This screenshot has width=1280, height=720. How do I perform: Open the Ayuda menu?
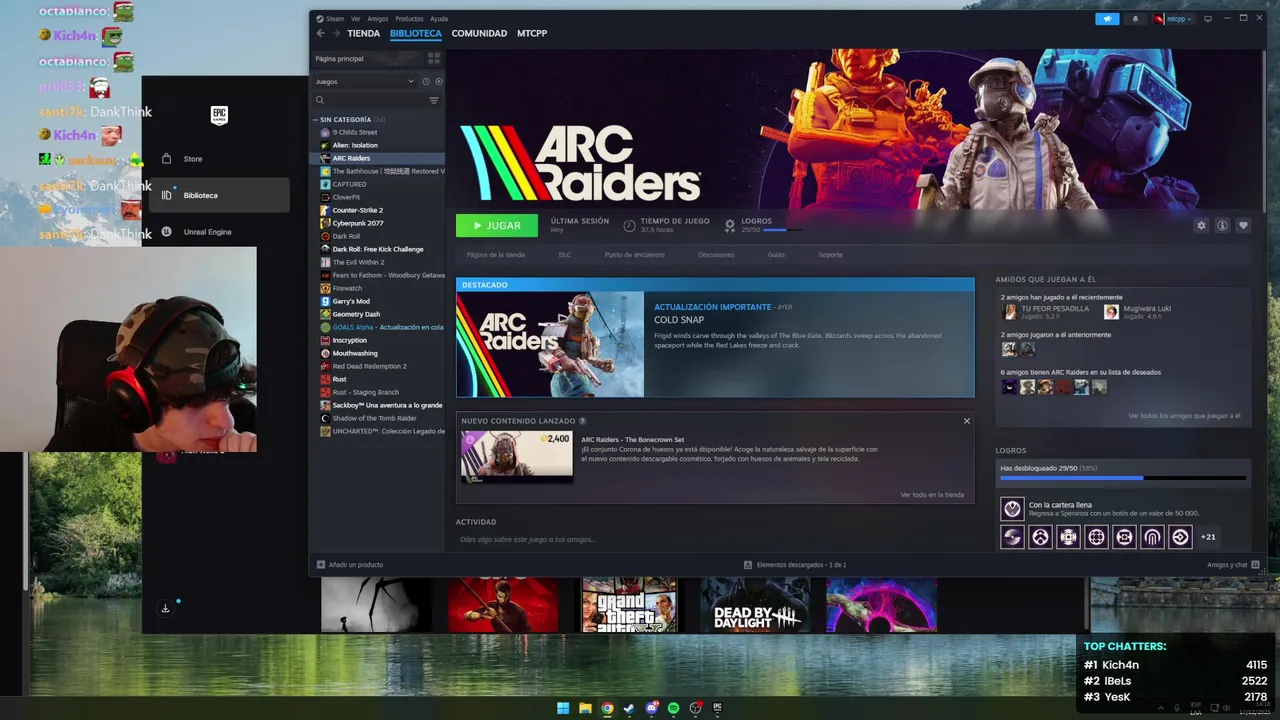pyautogui.click(x=439, y=18)
